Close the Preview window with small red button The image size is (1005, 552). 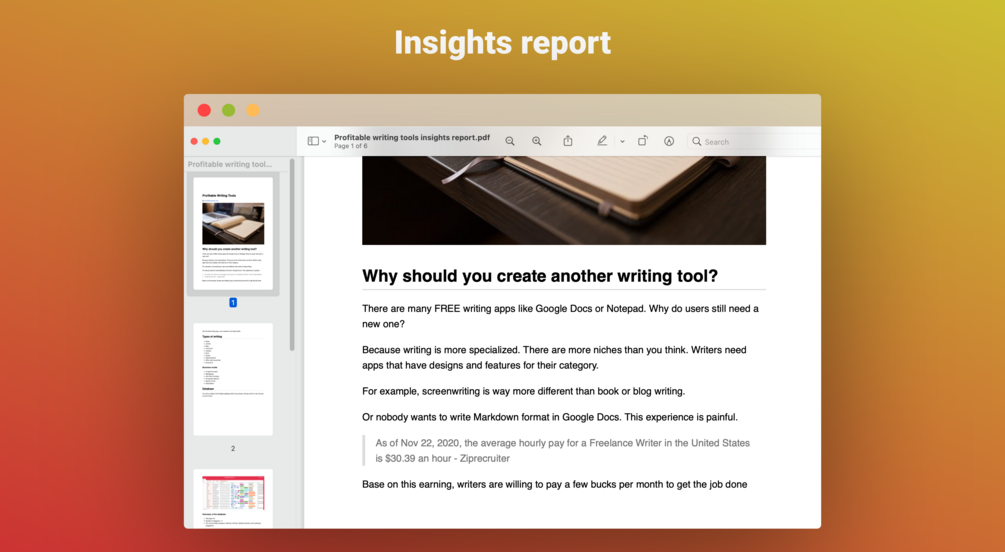194,141
